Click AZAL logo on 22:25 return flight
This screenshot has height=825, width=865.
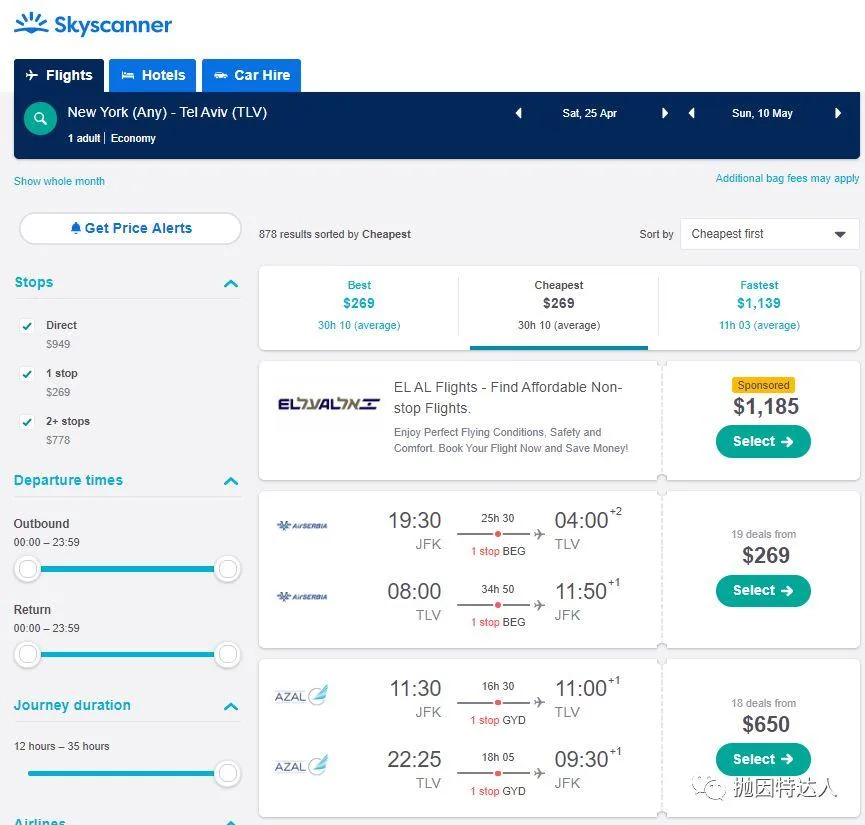[x=301, y=766]
